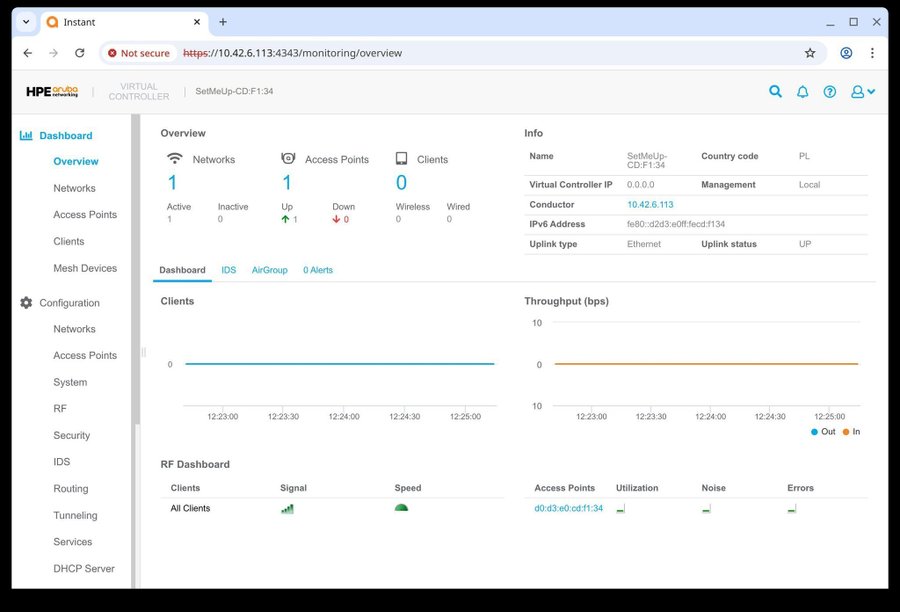Viewport: 900px width, 612px height.
Task: Click the Networks Wi-Fi icon in Overview
Action: coord(175,159)
